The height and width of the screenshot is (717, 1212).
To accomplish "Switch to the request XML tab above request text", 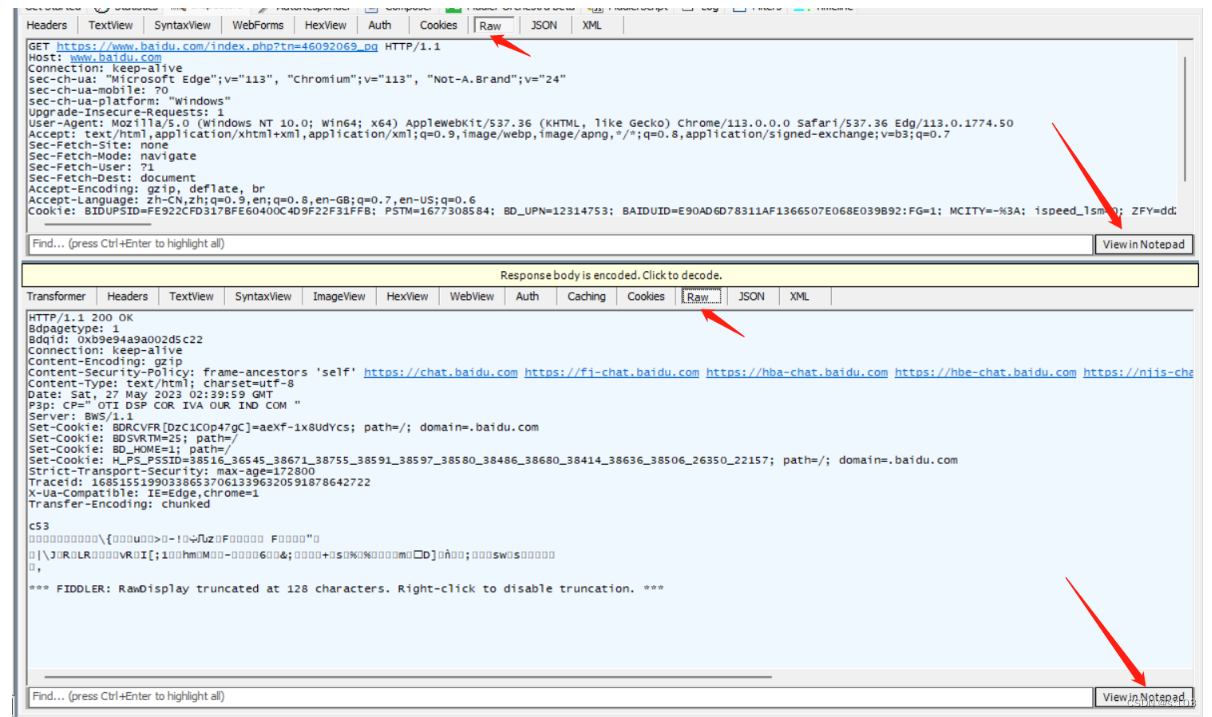I will (592, 25).
